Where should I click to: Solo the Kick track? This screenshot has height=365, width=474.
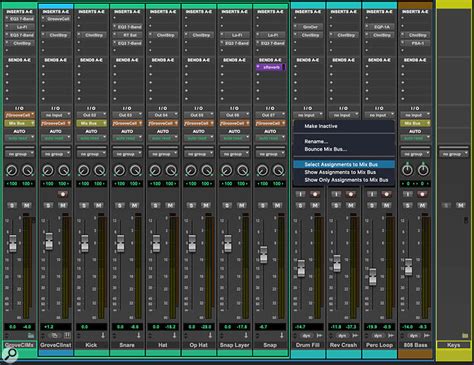click(x=84, y=205)
